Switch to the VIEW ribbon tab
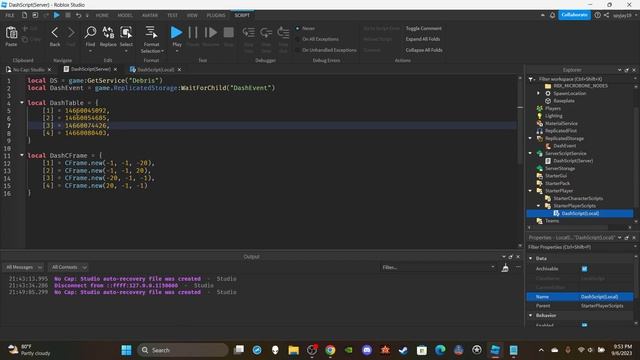The image size is (640, 360). pos(192,15)
